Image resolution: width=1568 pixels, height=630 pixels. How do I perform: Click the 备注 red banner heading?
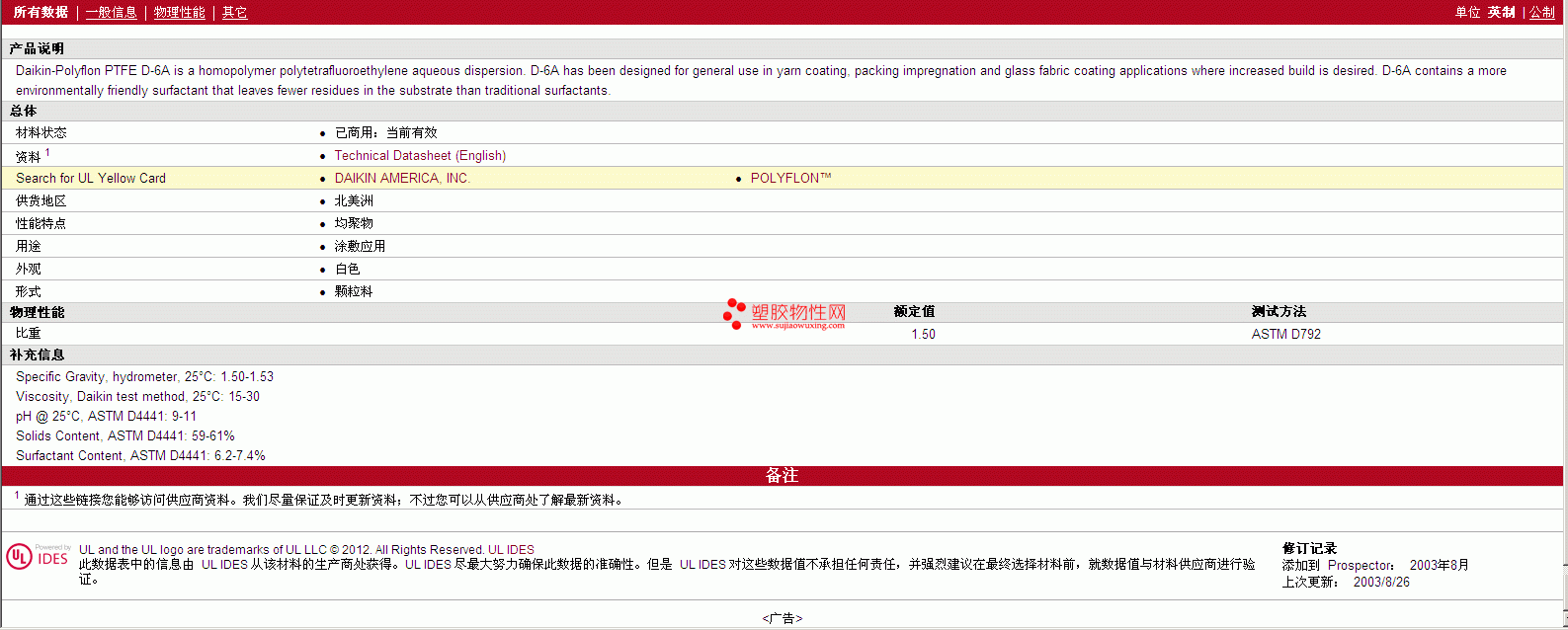point(782,476)
